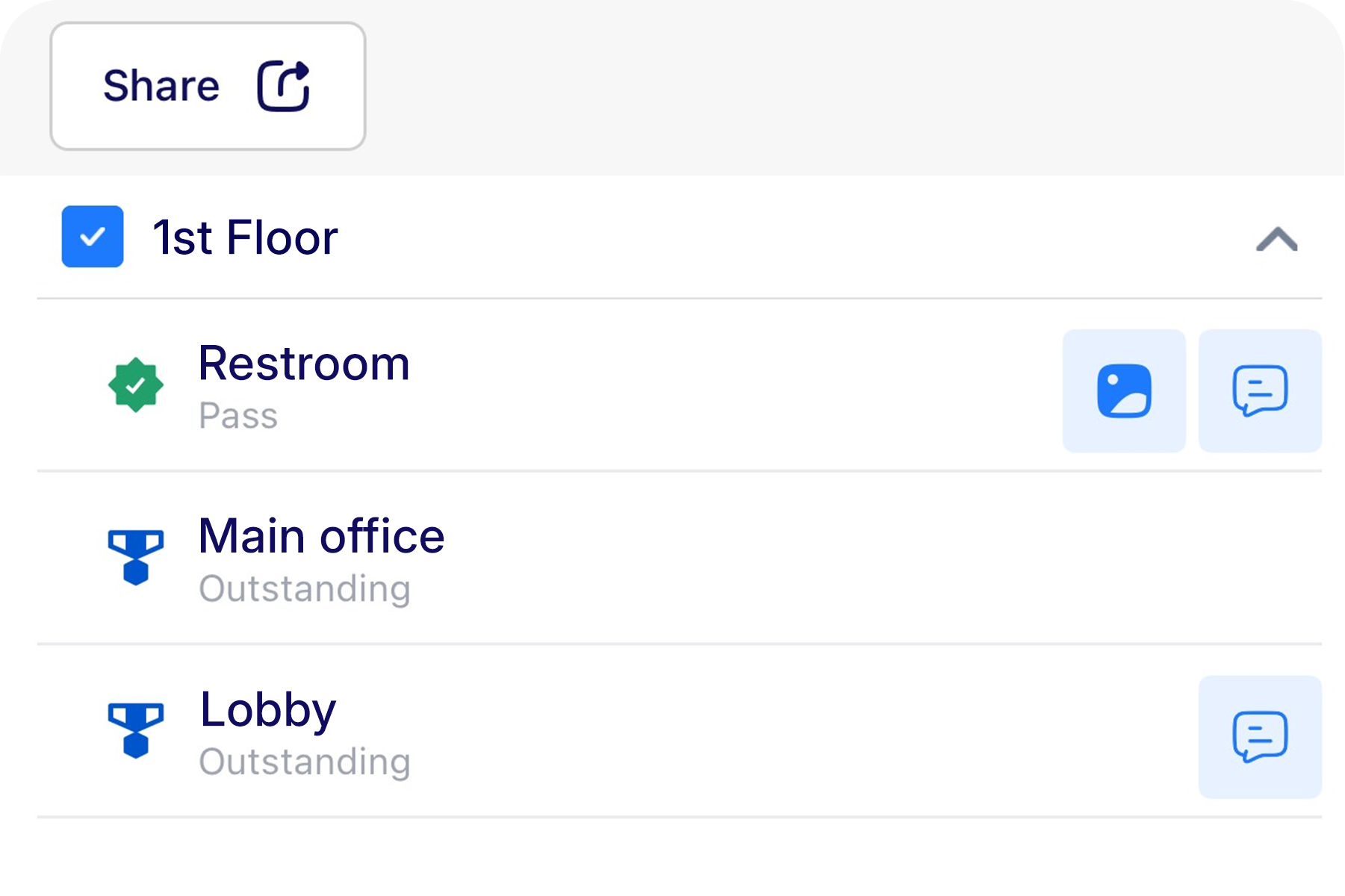Select the Lobby list item
The height and width of the screenshot is (896, 1345).
(x=680, y=730)
